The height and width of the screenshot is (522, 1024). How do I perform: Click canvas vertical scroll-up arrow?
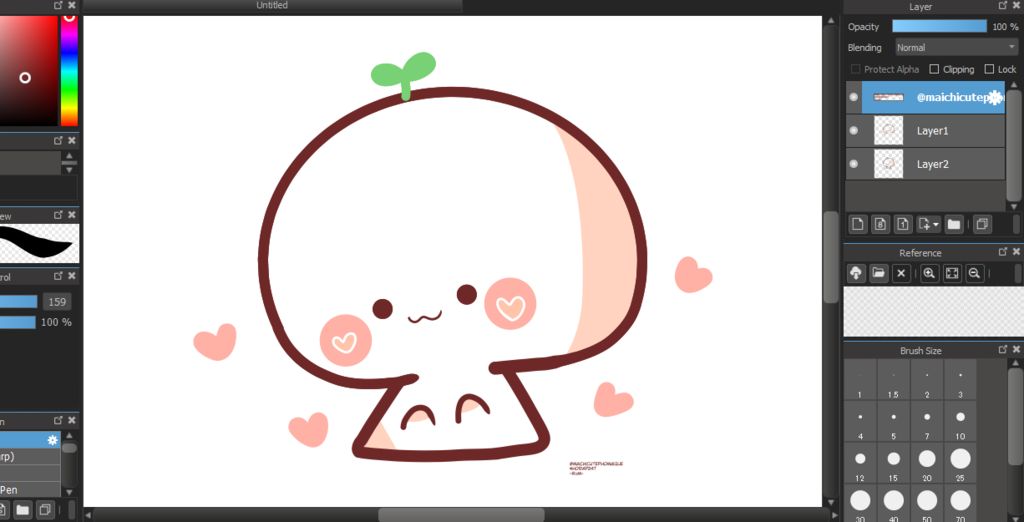coord(830,22)
